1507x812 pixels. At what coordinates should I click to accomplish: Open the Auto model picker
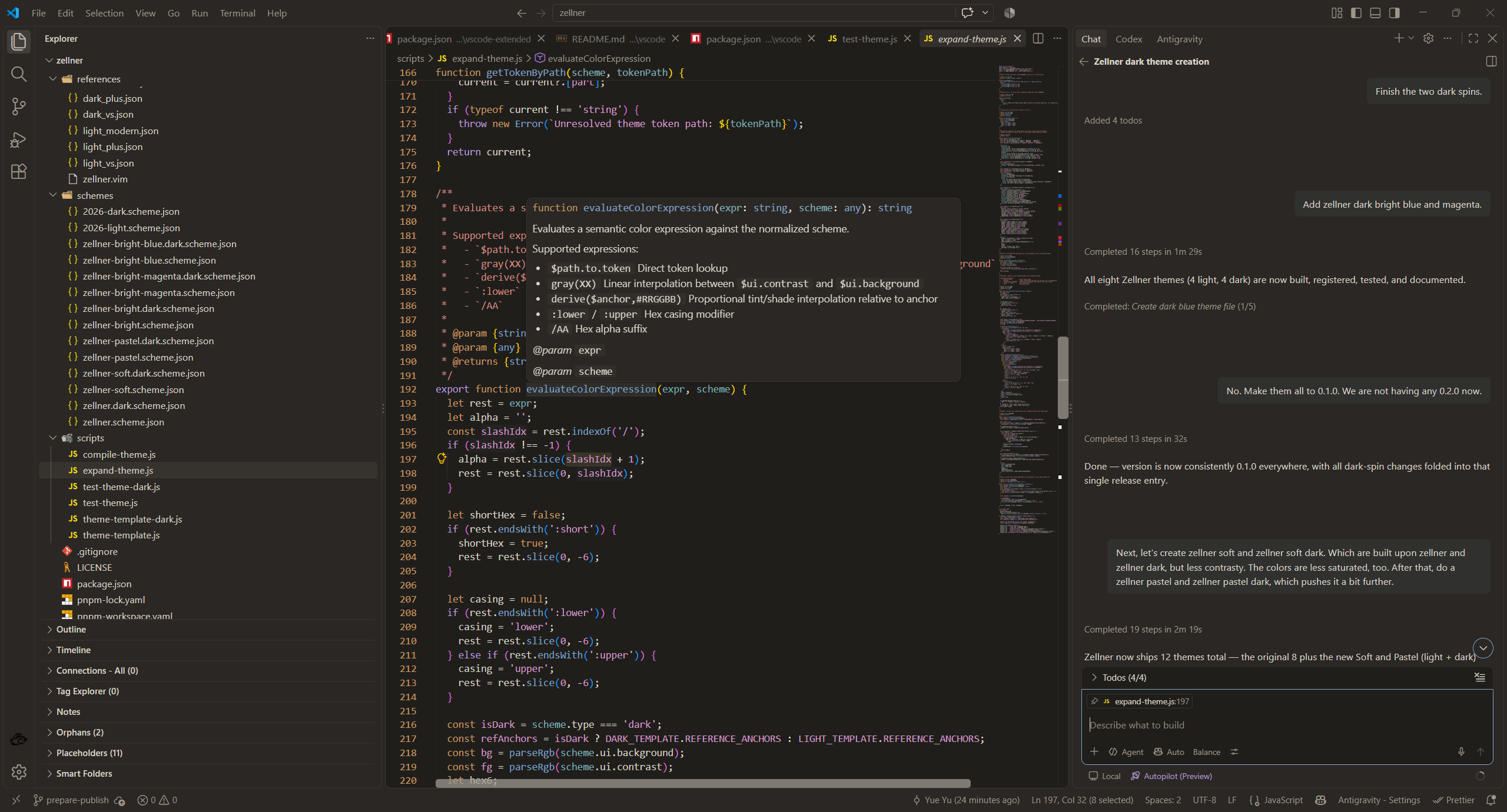click(x=1169, y=751)
